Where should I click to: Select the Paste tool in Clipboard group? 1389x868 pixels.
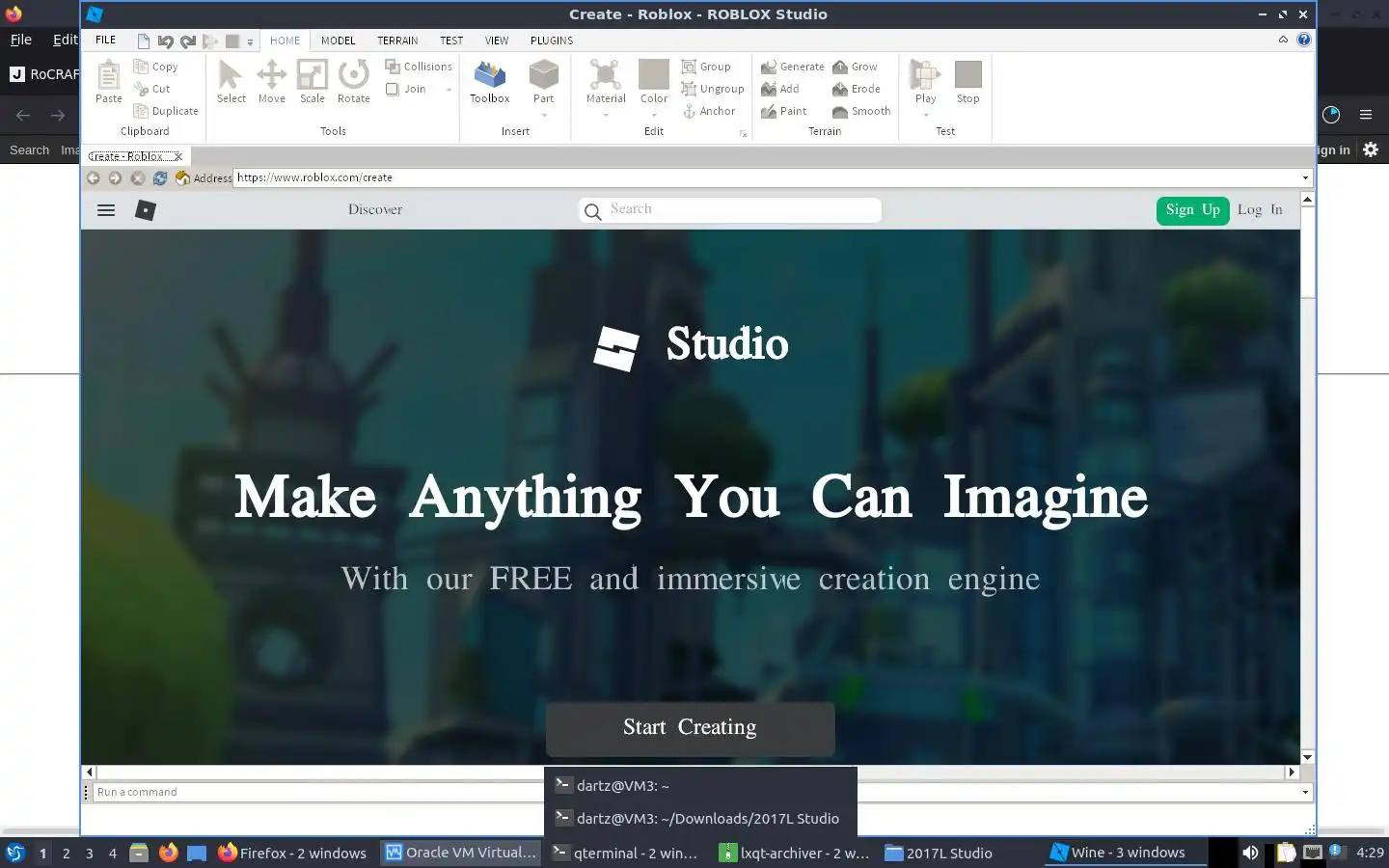(109, 81)
